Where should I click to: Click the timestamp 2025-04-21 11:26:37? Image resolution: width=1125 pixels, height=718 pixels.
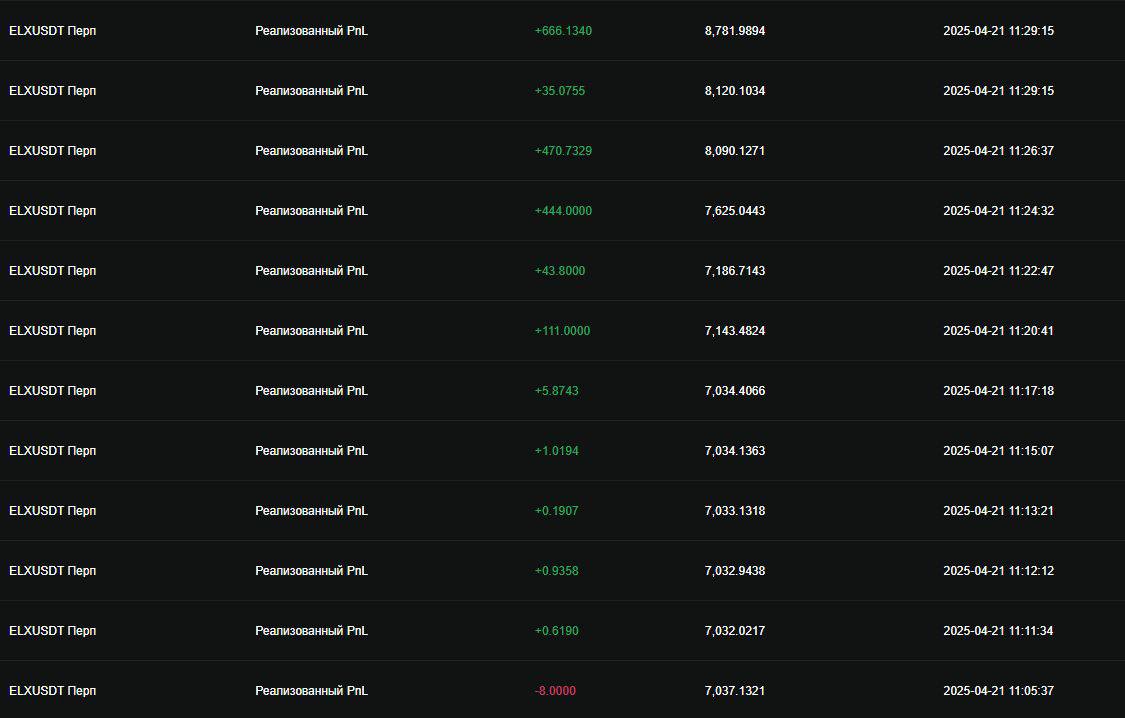coord(998,151)
